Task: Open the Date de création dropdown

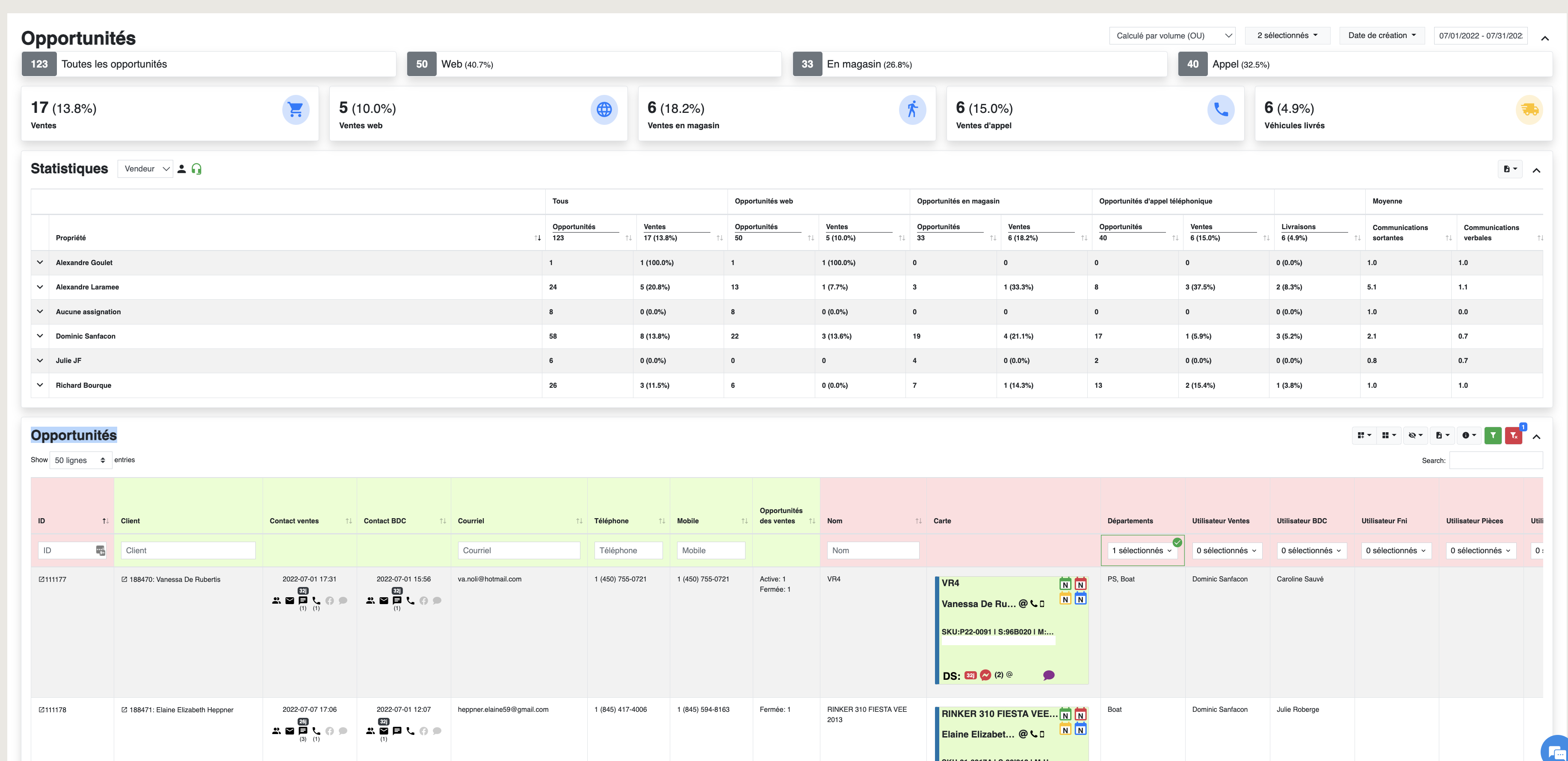Action: point(1382,36)
